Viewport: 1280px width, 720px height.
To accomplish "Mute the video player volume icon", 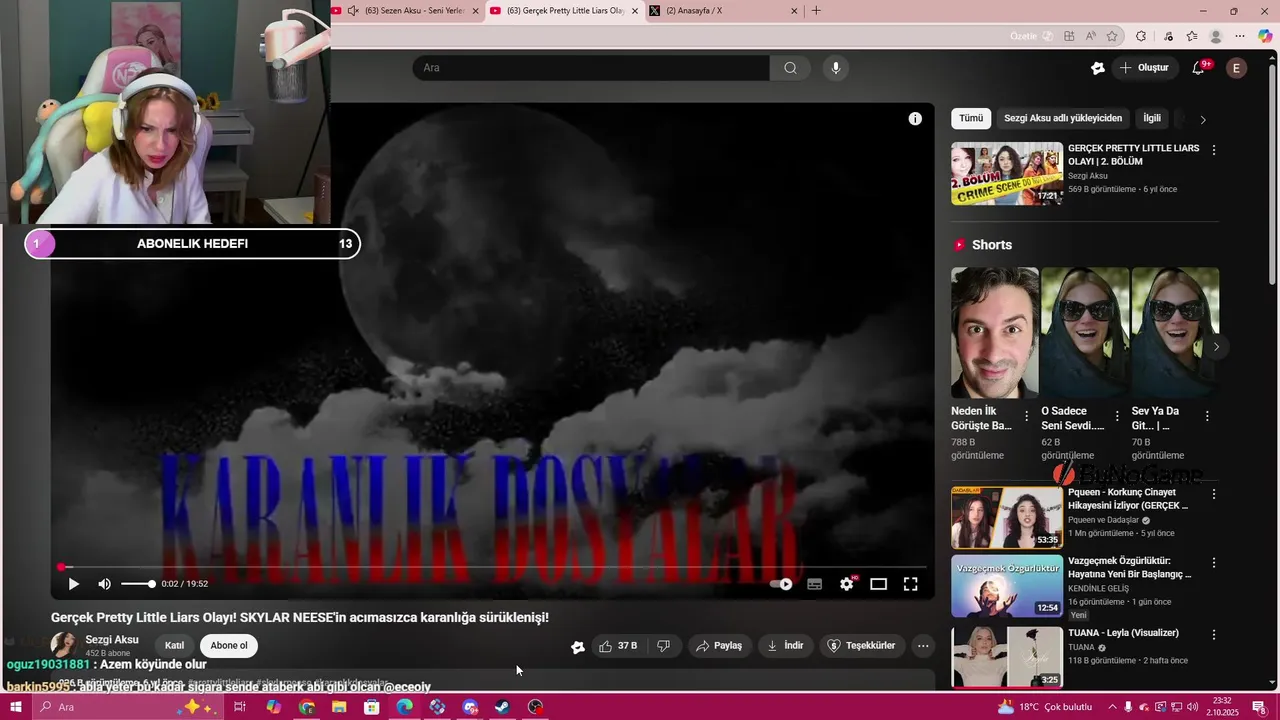I will [104, 584].
